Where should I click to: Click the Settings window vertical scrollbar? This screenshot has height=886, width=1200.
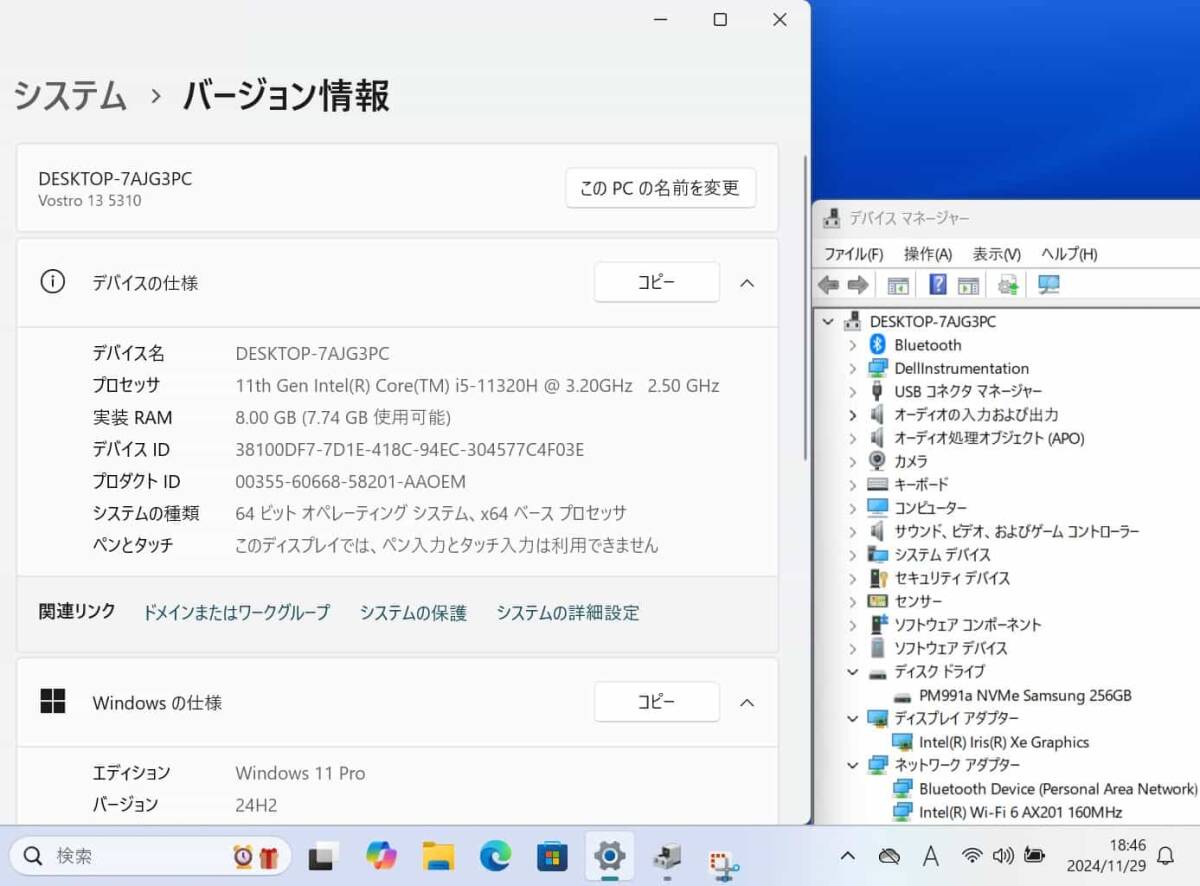pos(803,307)
